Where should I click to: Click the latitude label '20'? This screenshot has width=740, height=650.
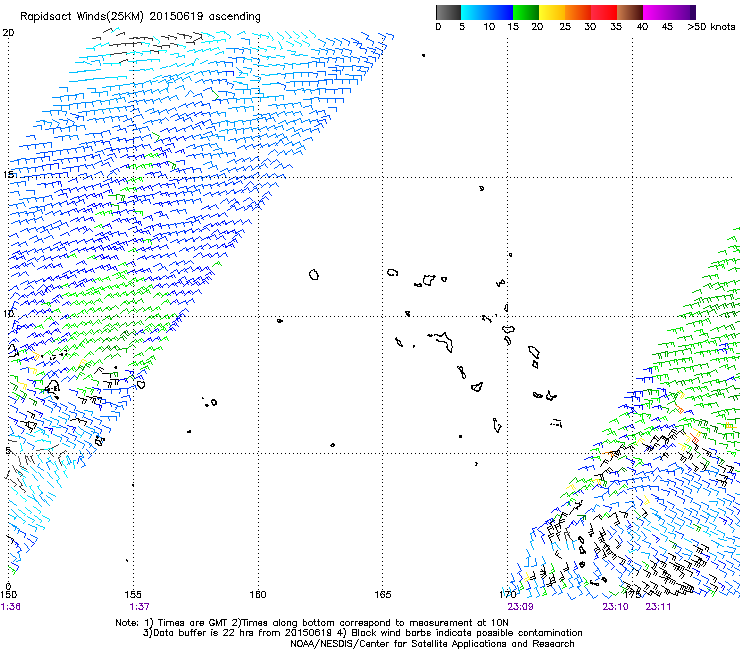tap(8, 33)
